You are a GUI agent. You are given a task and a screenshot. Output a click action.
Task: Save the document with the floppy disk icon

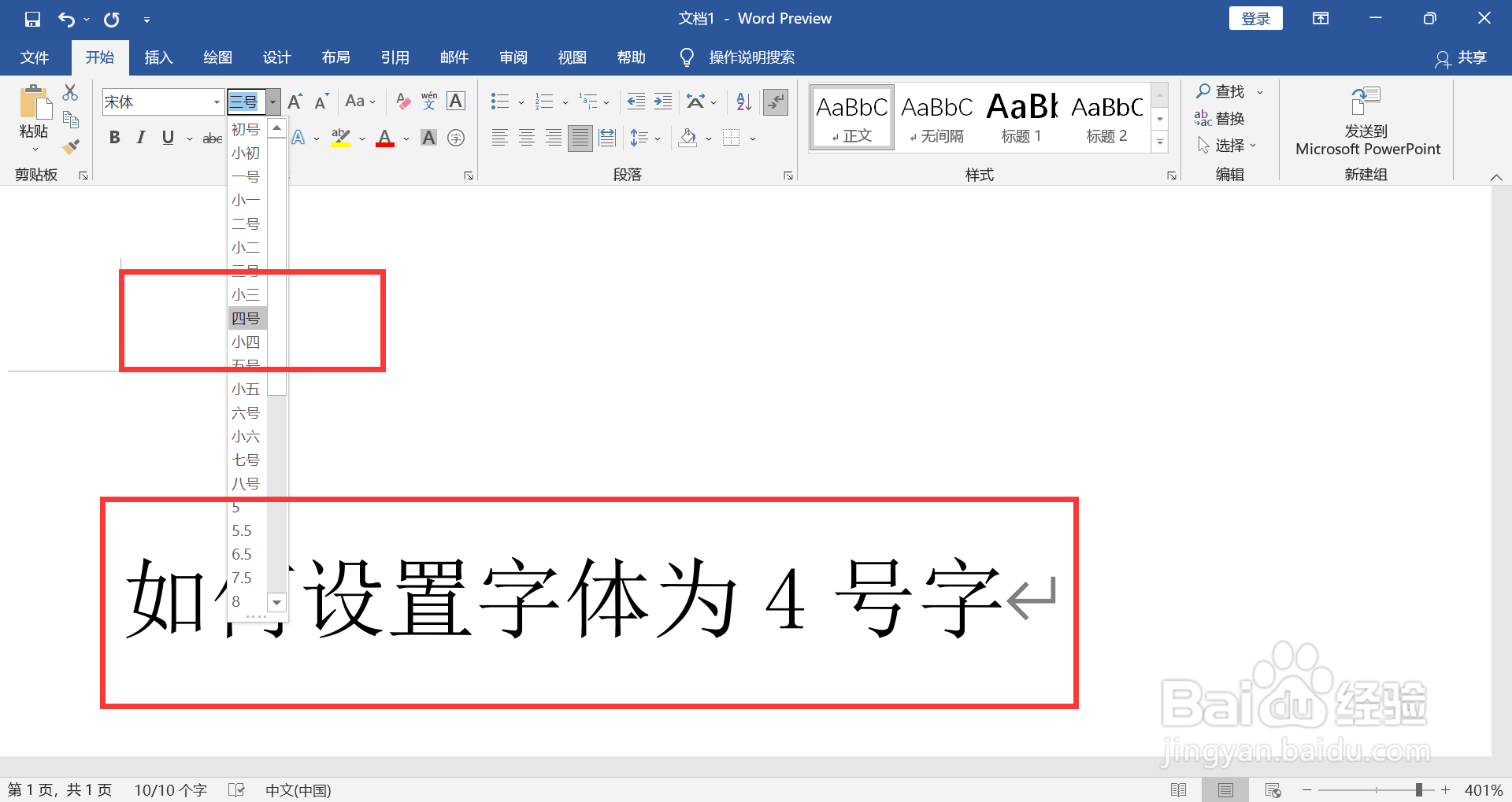[x=32, y=19]
